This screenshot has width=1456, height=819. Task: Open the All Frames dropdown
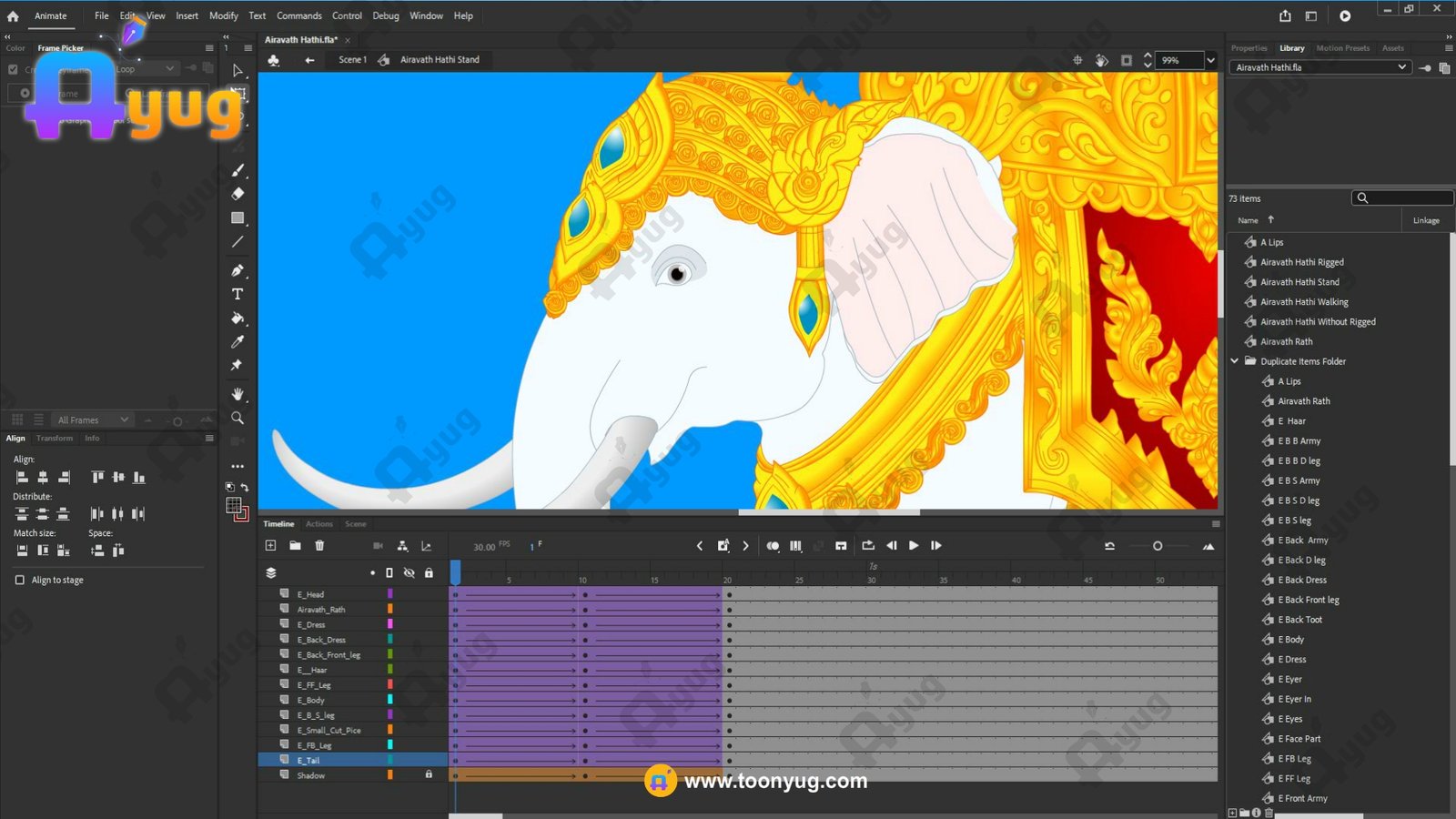(94, 420)
